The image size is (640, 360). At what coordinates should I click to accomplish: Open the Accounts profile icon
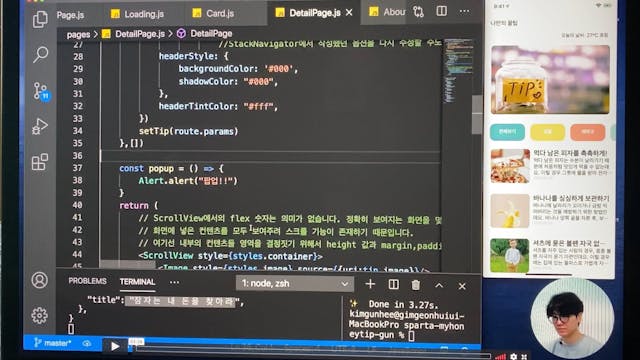point(40,280)
